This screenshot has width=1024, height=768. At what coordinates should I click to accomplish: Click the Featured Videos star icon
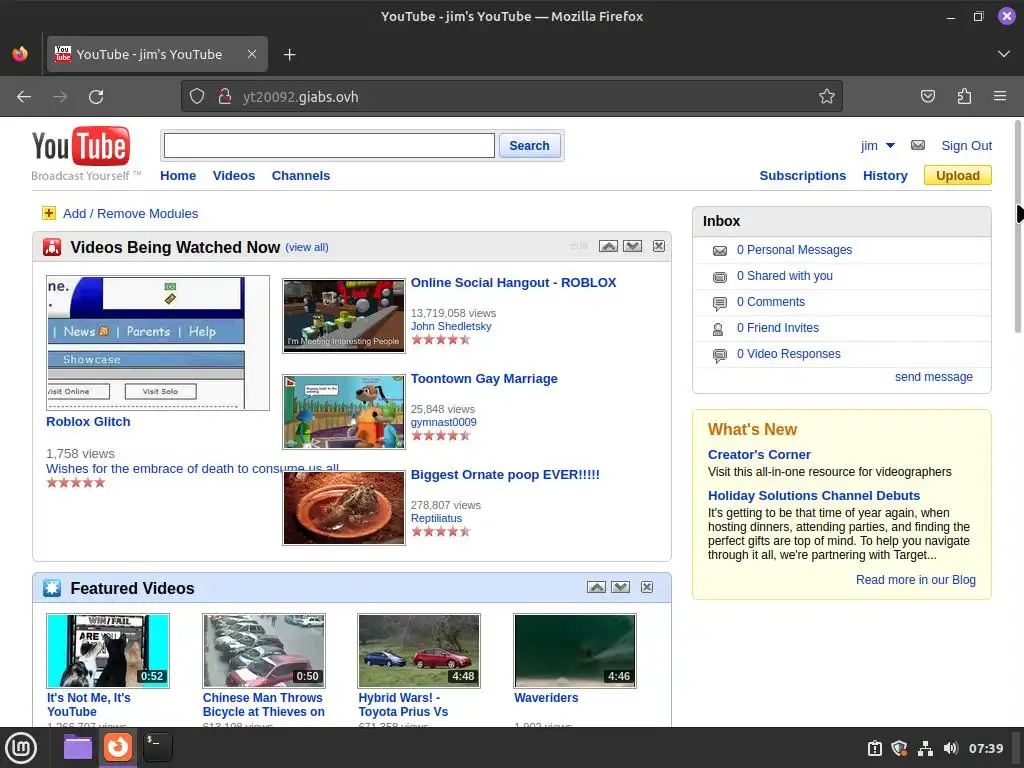tap(52, 588)
